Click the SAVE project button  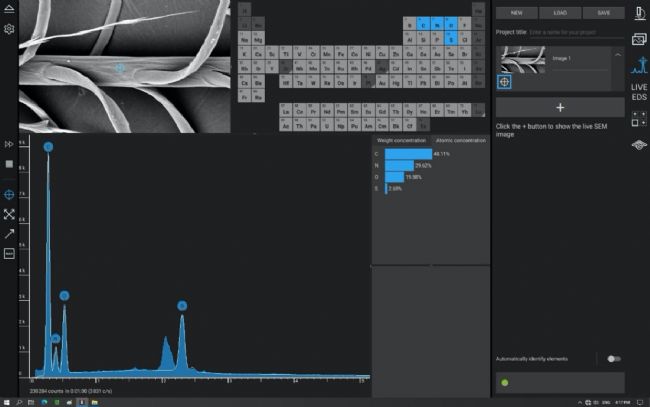pos(603,13)
